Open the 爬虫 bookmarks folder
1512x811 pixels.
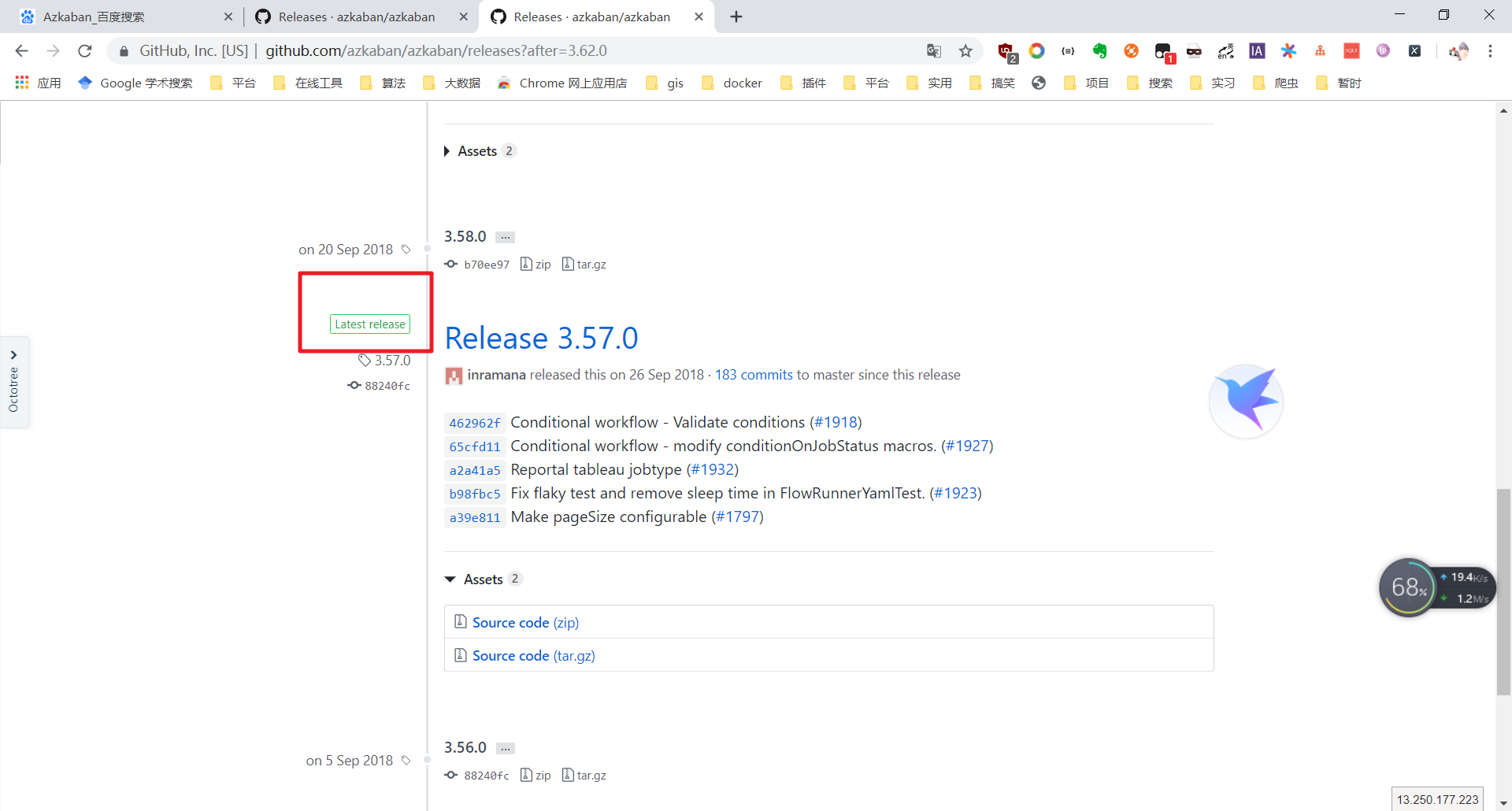[1275, 83]
